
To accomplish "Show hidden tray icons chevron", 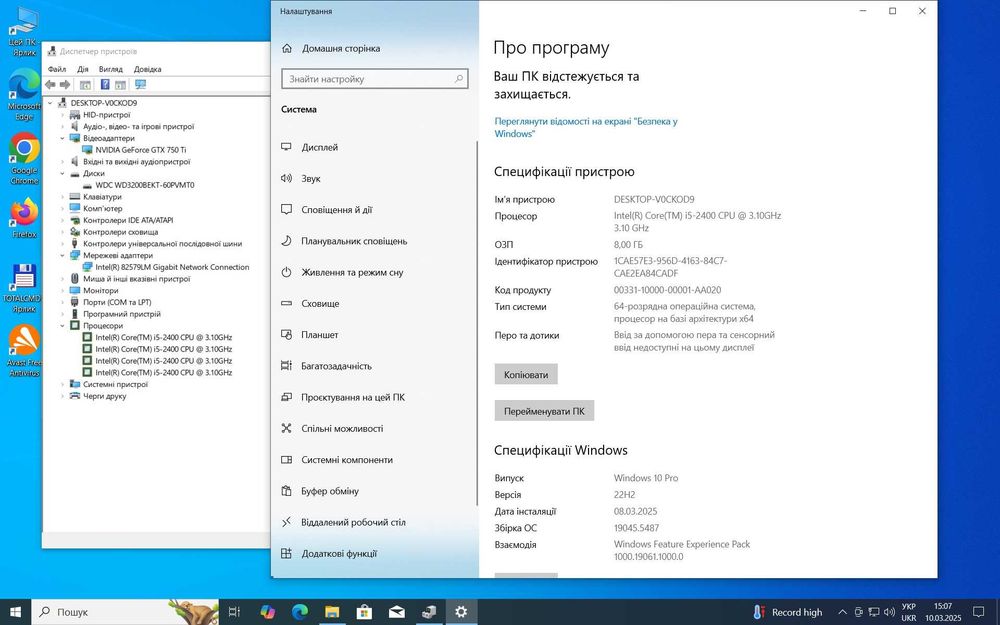I will (x=842, y=612).
